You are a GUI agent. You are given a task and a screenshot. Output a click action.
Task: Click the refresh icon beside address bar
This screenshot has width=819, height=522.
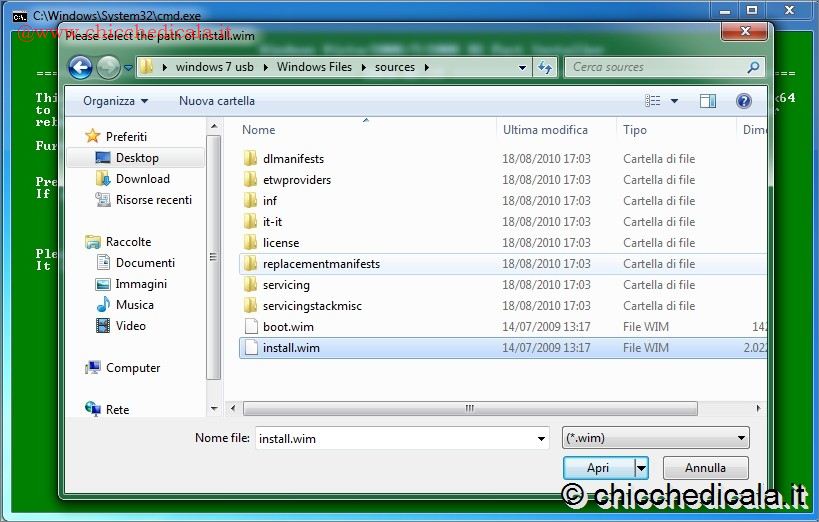[545, 67]
